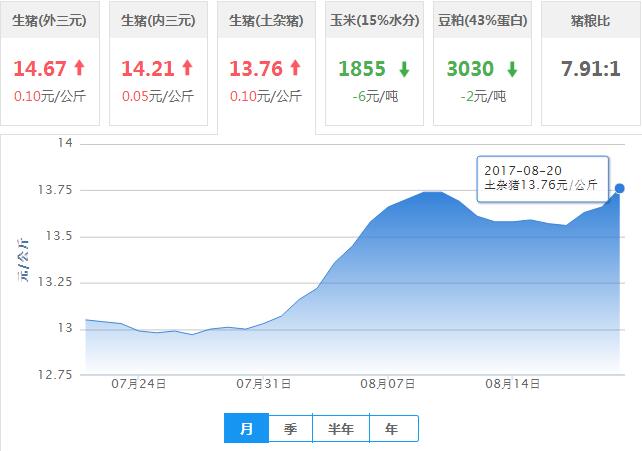
Task: Open the 生猪(外三元) price tab
Action: coord(50,63)
